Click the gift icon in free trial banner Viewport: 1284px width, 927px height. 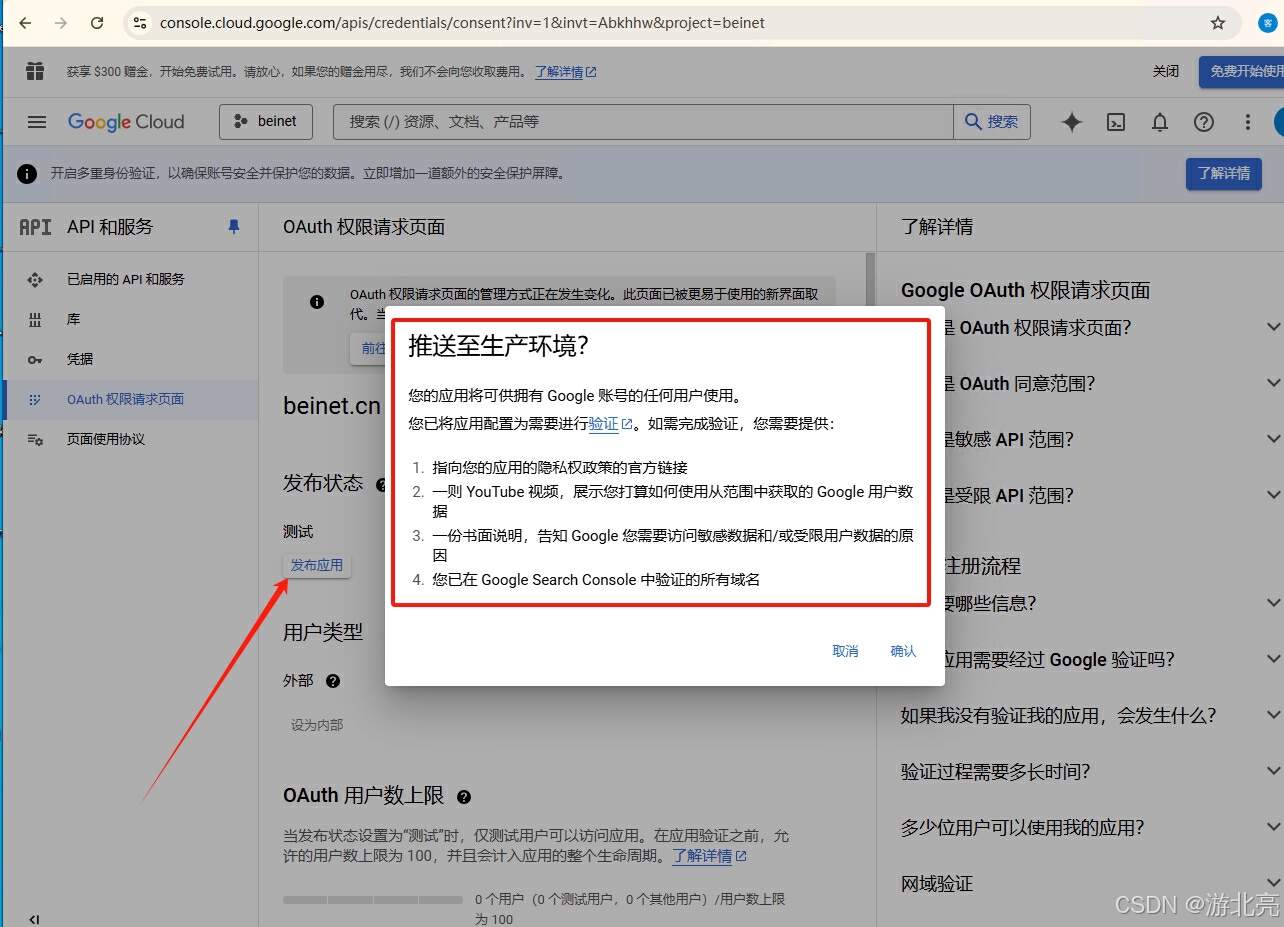click(x=35, y=71)
